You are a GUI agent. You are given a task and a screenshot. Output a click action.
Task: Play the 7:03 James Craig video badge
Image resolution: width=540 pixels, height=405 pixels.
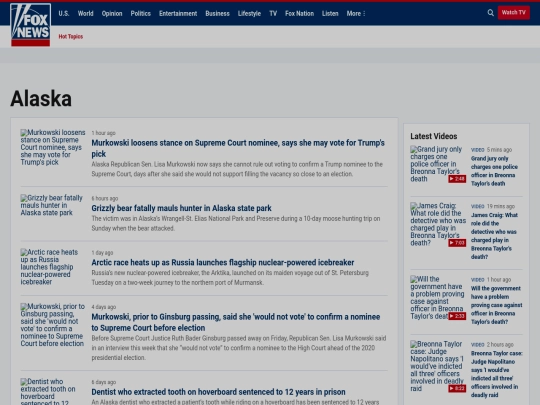click(x=457, y=243)
